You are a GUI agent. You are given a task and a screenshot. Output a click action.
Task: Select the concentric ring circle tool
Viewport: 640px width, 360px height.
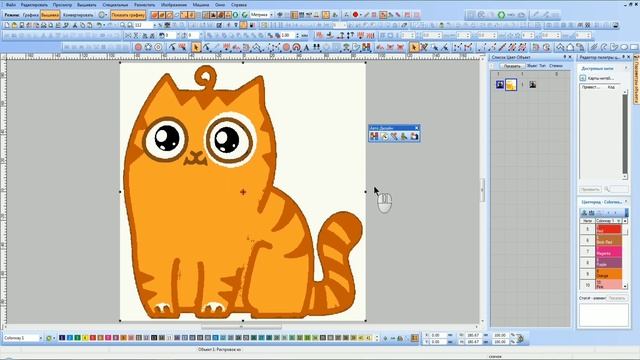158,47
